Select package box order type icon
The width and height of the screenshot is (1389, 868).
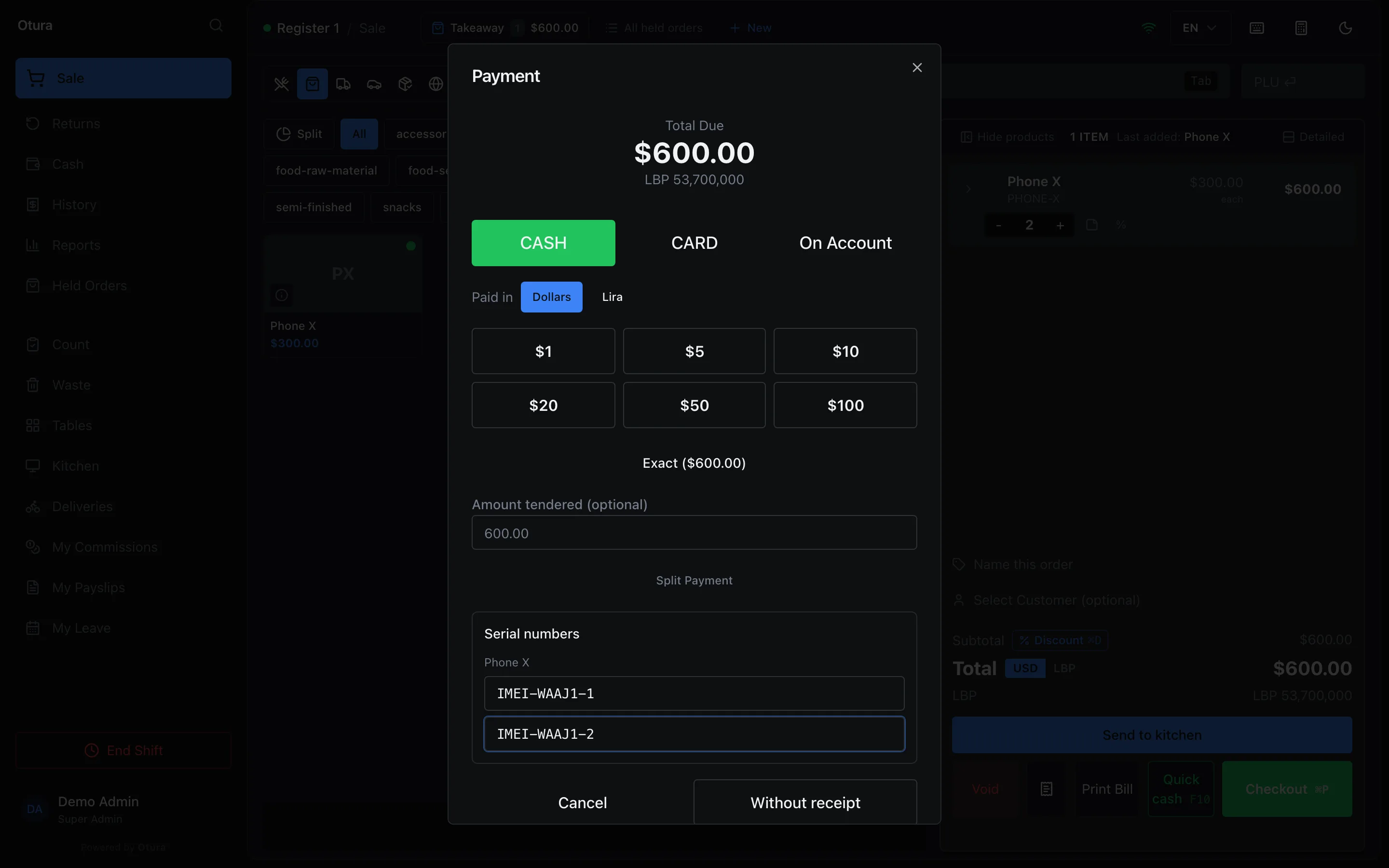405,84
